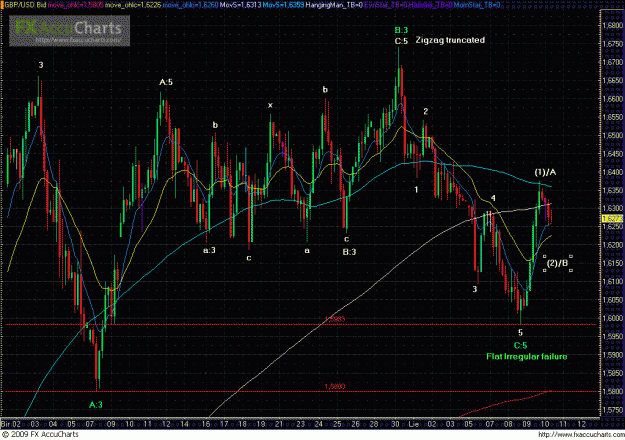Viewport: 625px width, 440px height.
Task: Click the 1,5900 price axis label
Action: tap(612, 355)
